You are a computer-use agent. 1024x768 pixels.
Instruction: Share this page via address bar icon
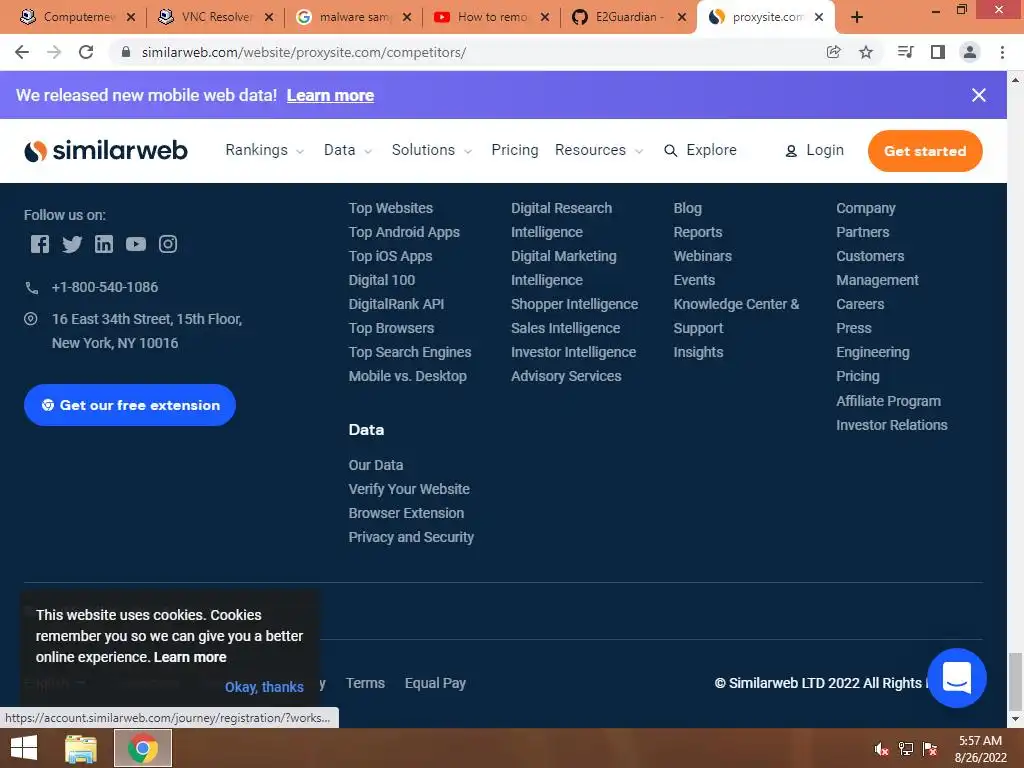[x=833, y=52]
